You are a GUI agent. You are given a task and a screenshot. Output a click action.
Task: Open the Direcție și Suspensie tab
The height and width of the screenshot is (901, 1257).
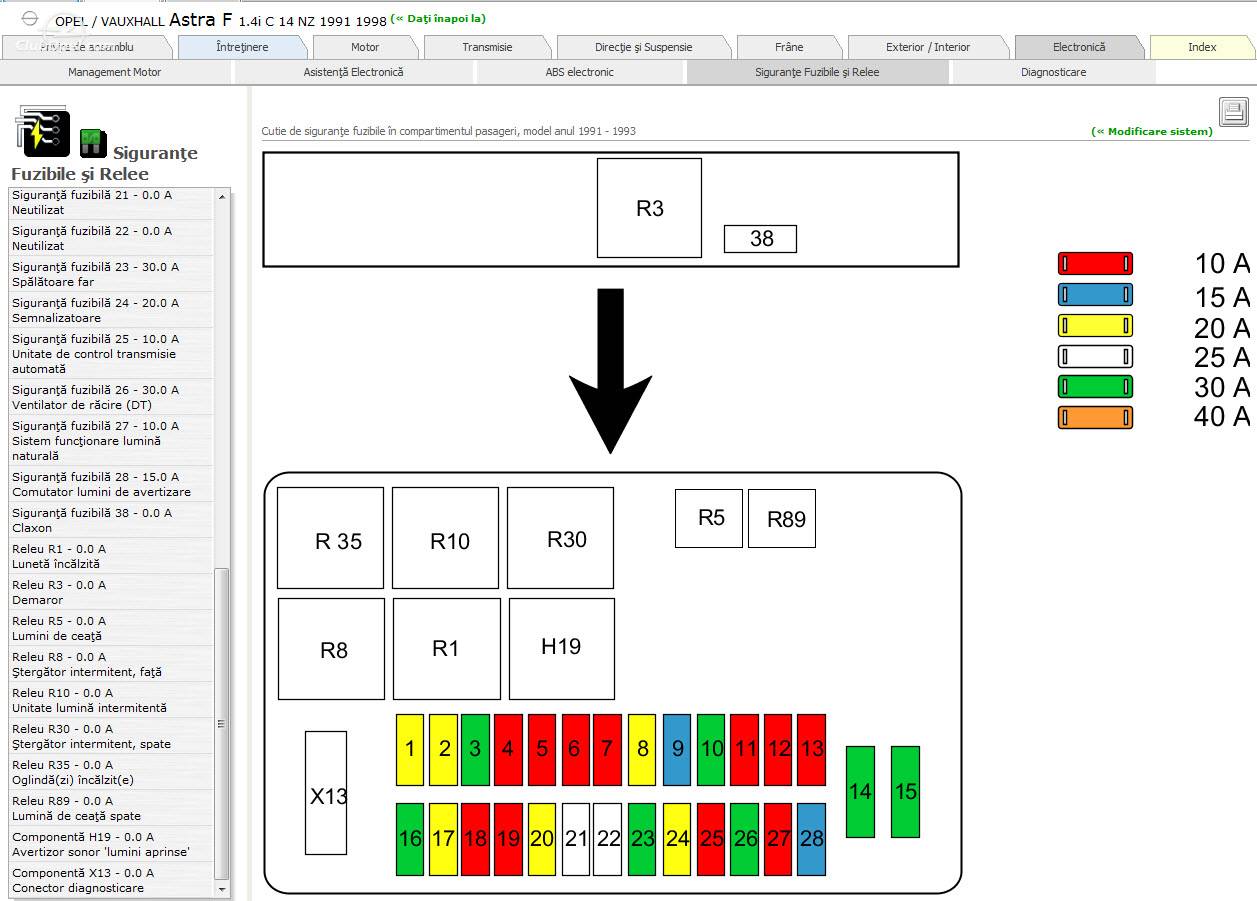[x=643, y=47]
